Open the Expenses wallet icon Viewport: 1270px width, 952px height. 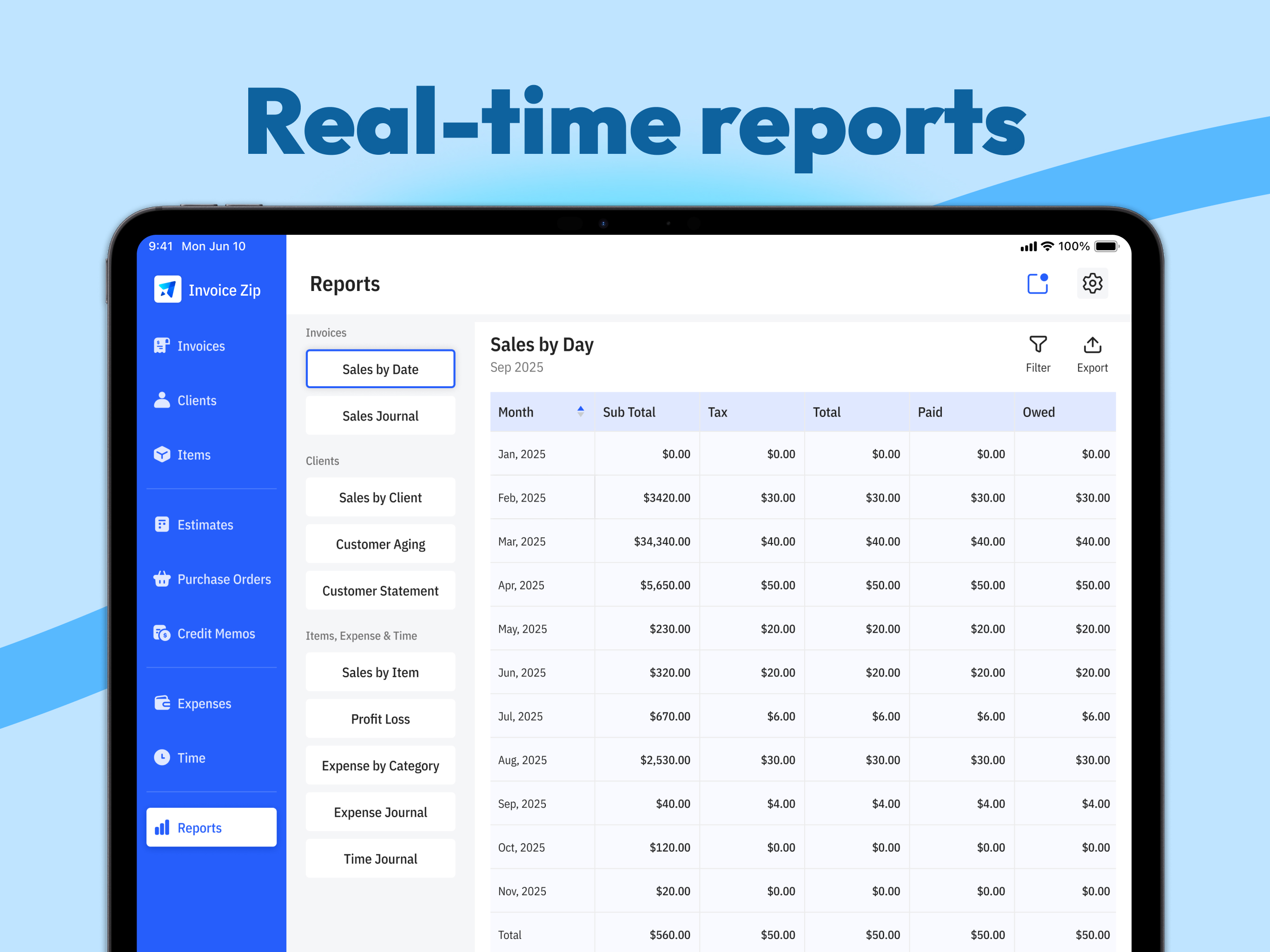162,703
